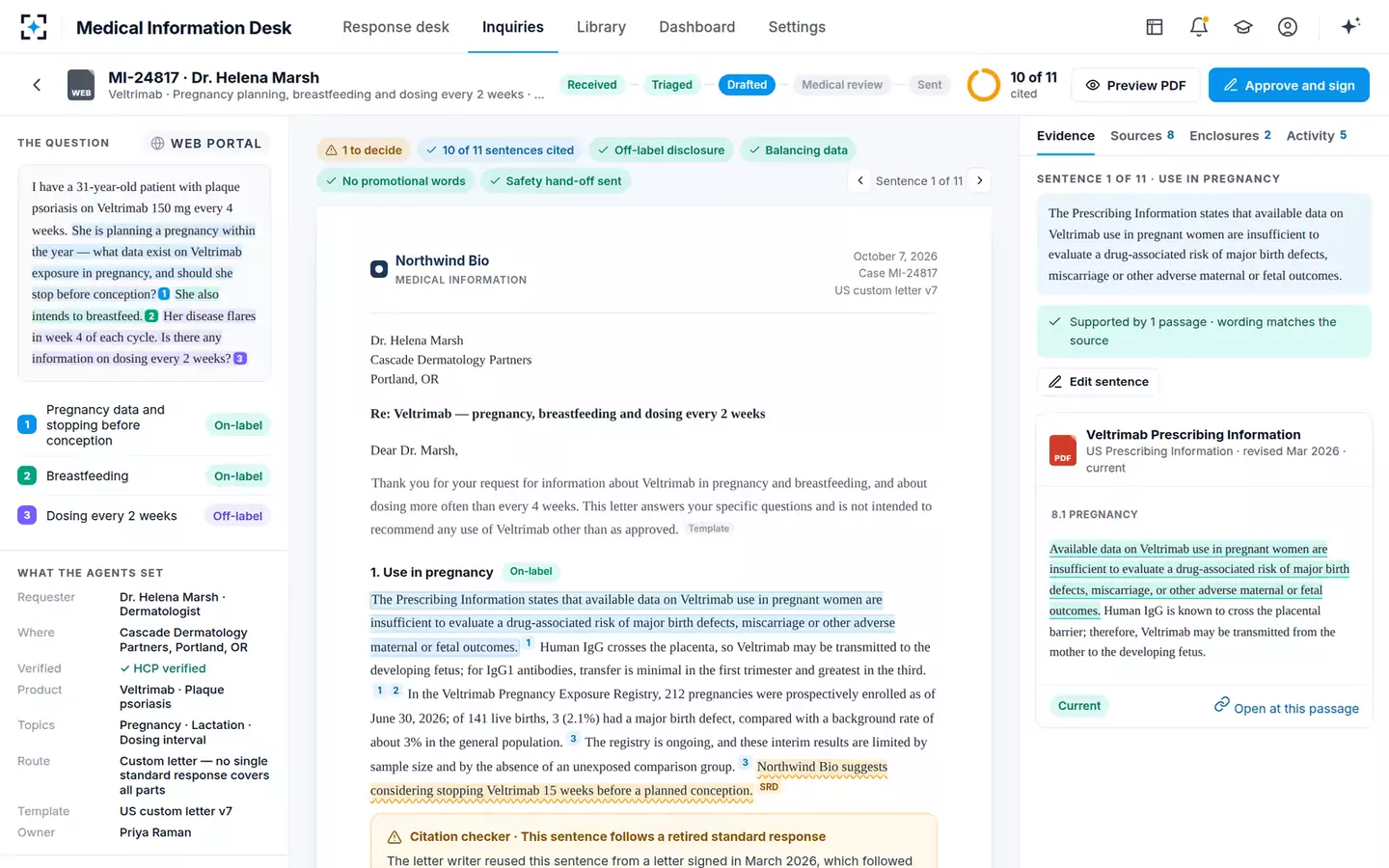1389x868 pixels.
Task: Click the HCP verified status
Action: coord(163,668)
